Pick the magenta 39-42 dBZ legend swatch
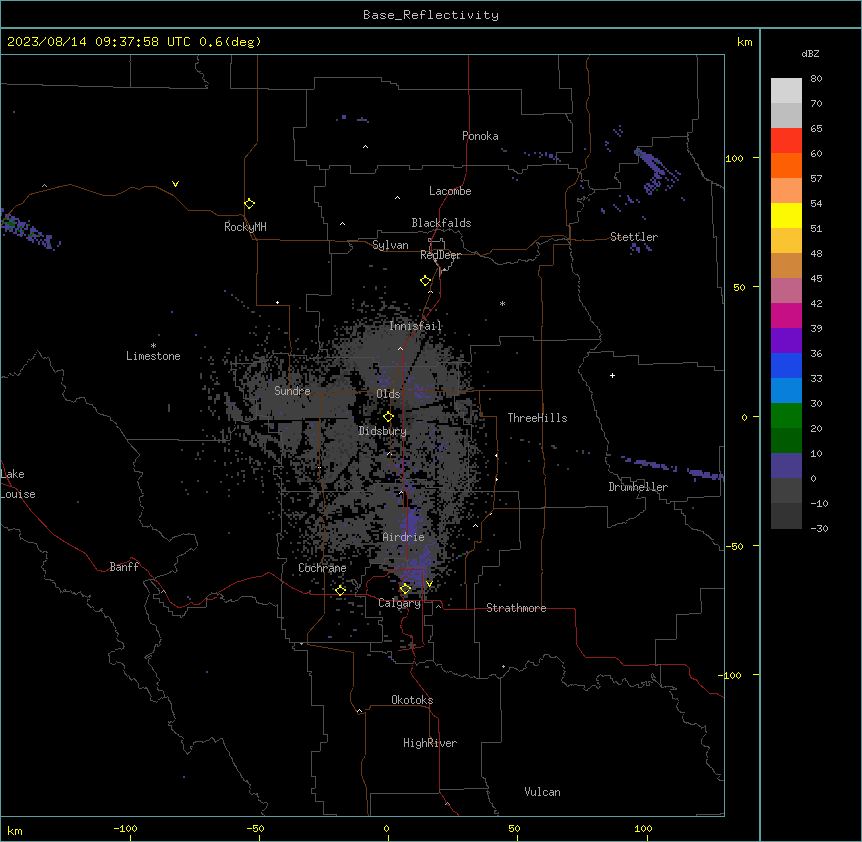The image size is (862, 842). (786, 315)
